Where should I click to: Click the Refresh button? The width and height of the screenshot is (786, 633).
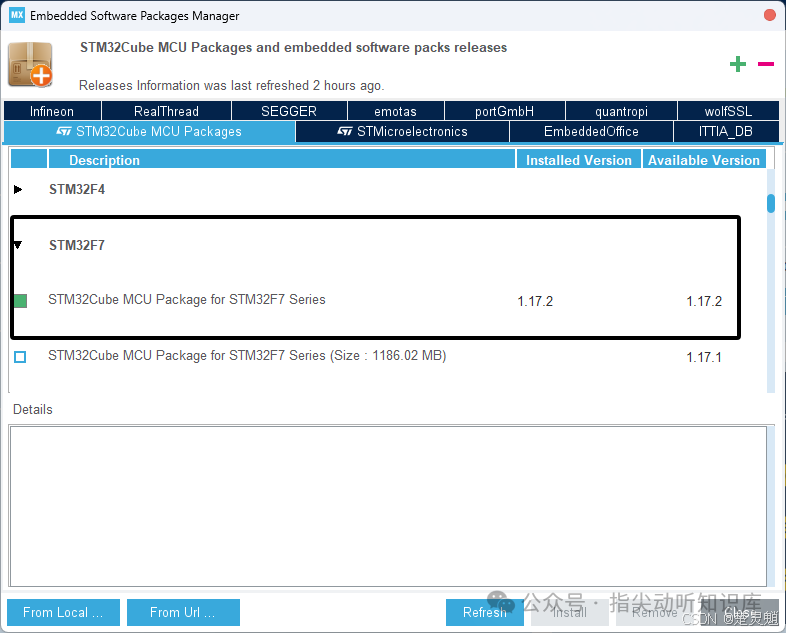(x=484, y=612)
